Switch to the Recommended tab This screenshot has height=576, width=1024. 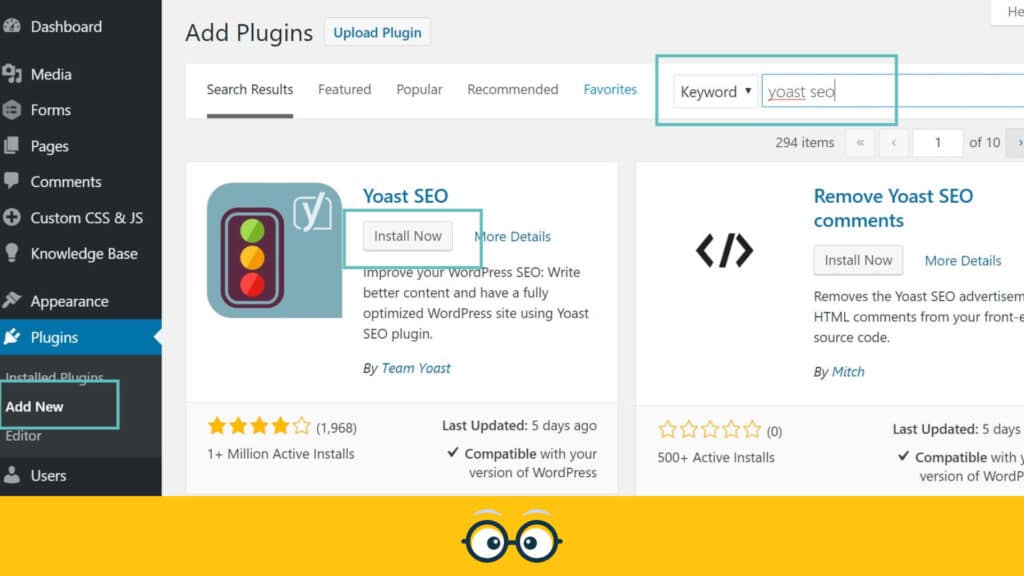513,89
